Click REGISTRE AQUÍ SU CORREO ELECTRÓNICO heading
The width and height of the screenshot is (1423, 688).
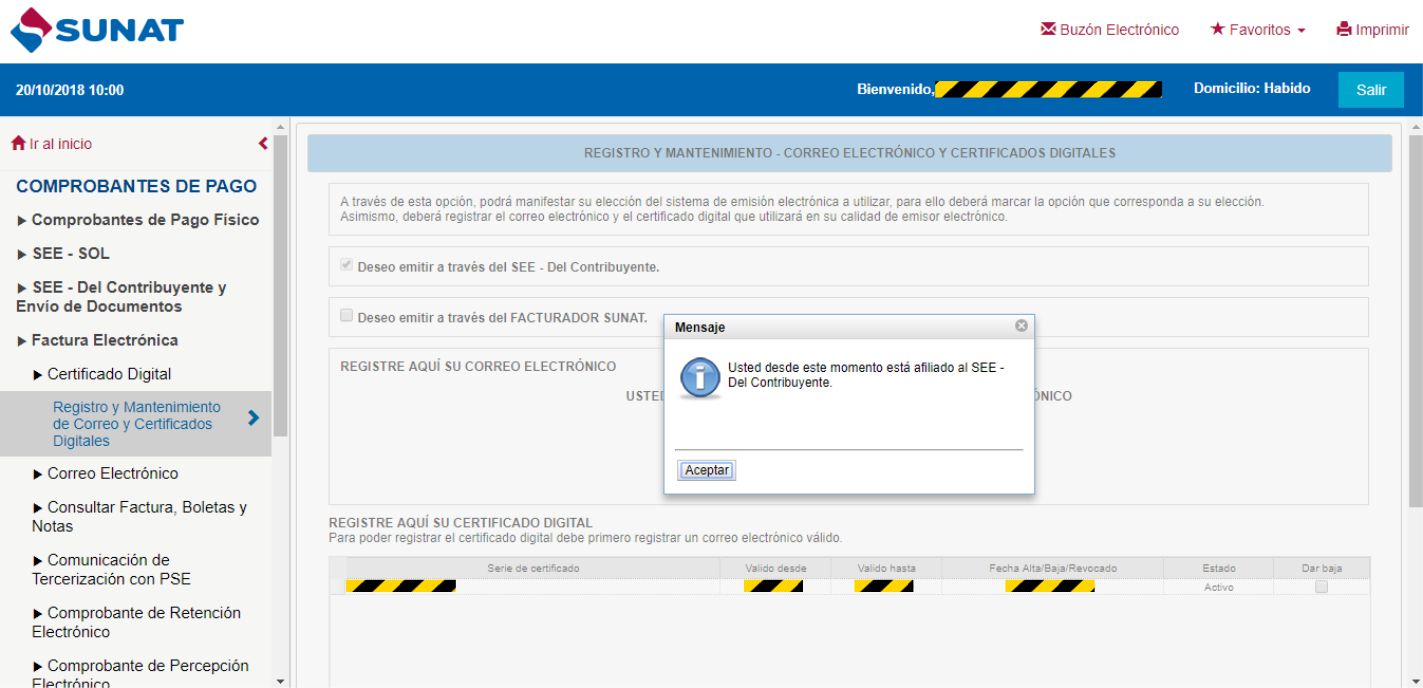(x=478, y=366)
